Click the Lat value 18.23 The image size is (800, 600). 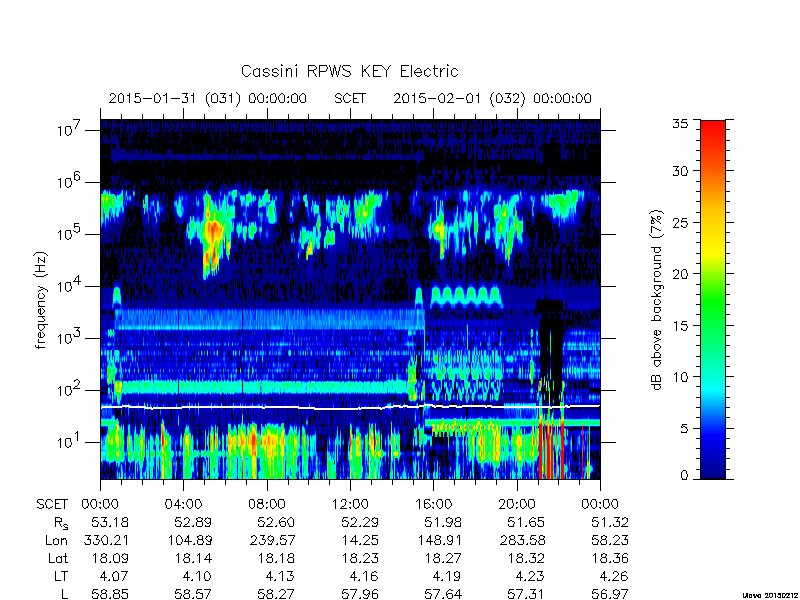point(360,559)
